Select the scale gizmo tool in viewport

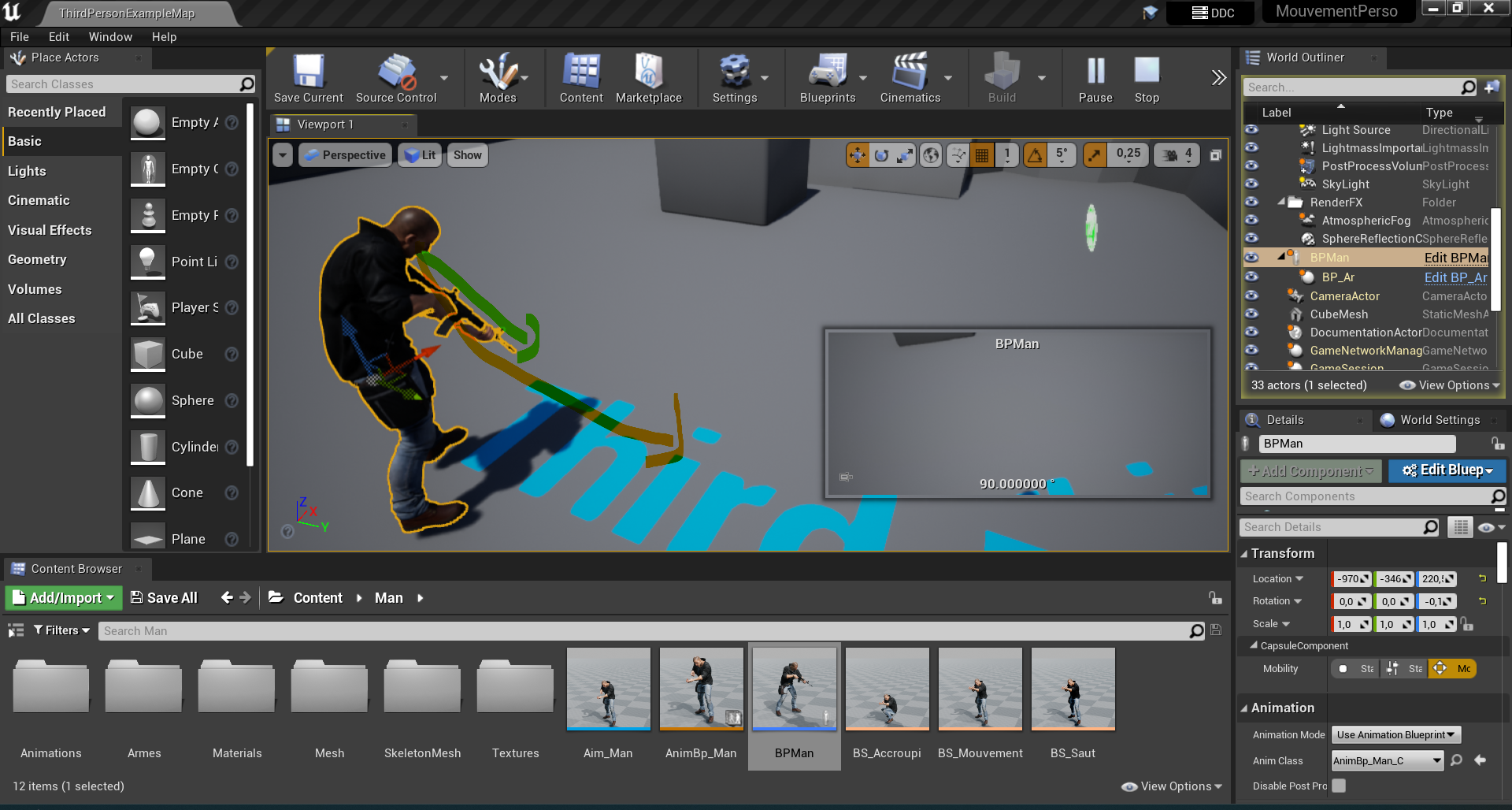pyautogui.click(x=906, y=155)
